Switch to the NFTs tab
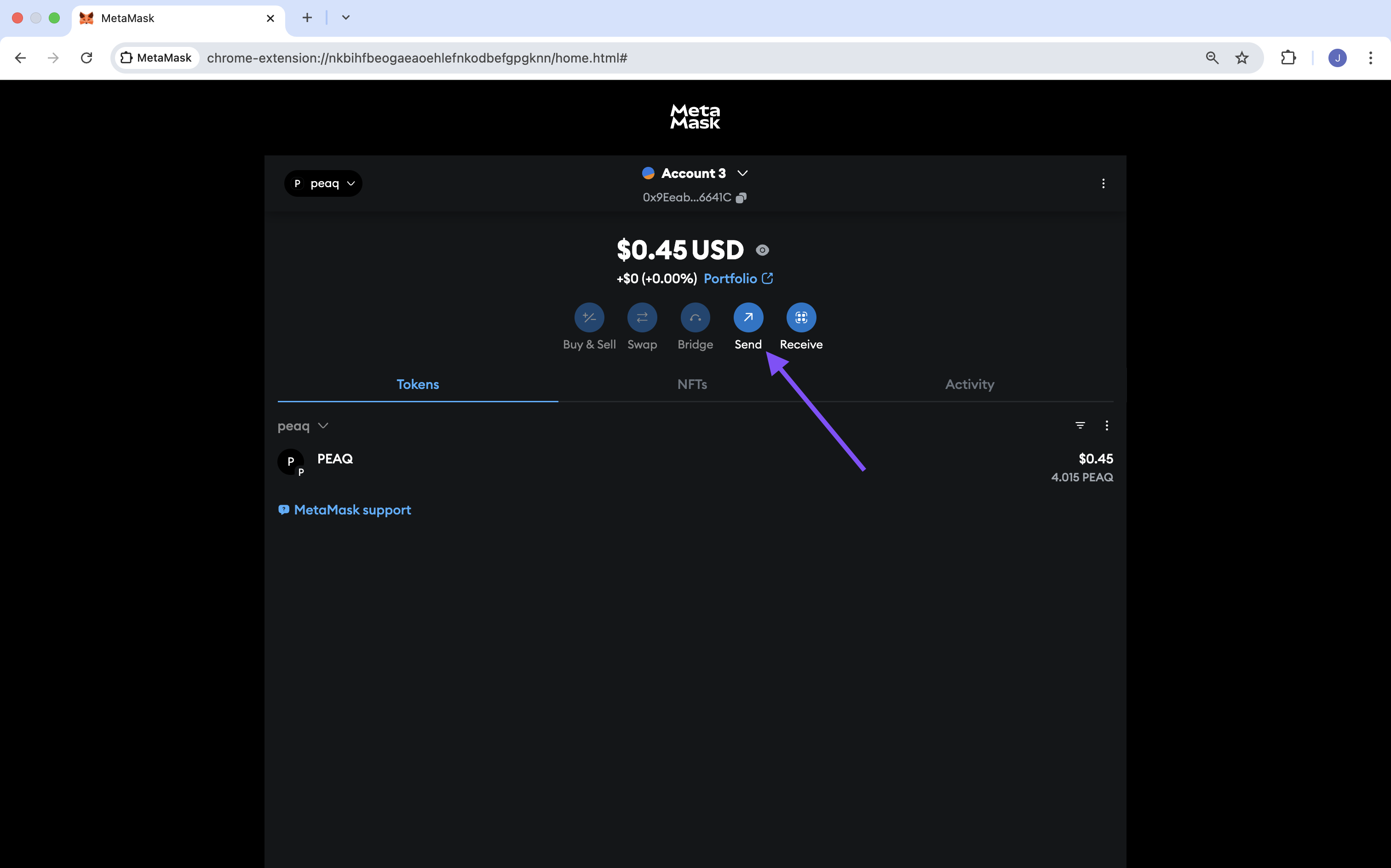This screenshot has height=868, width=1391. click(692, 384)
